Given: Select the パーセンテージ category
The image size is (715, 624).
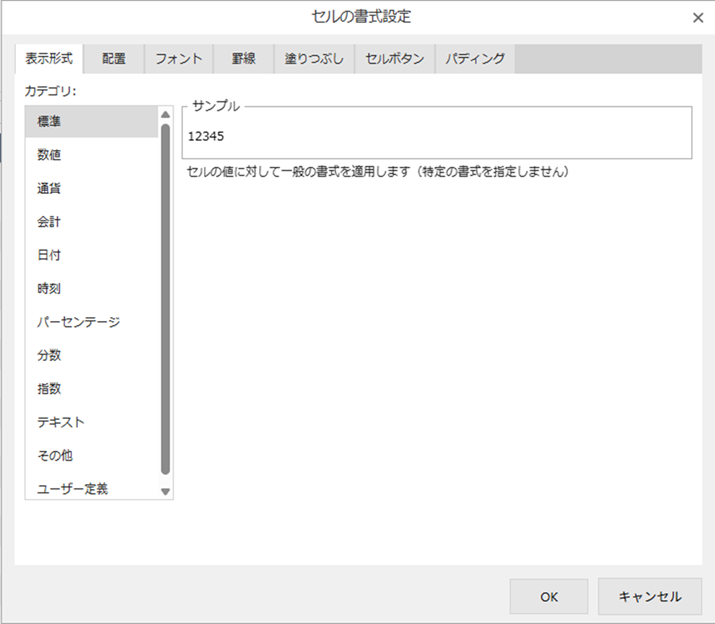Looking at the screenshot, I should (78, 322).
